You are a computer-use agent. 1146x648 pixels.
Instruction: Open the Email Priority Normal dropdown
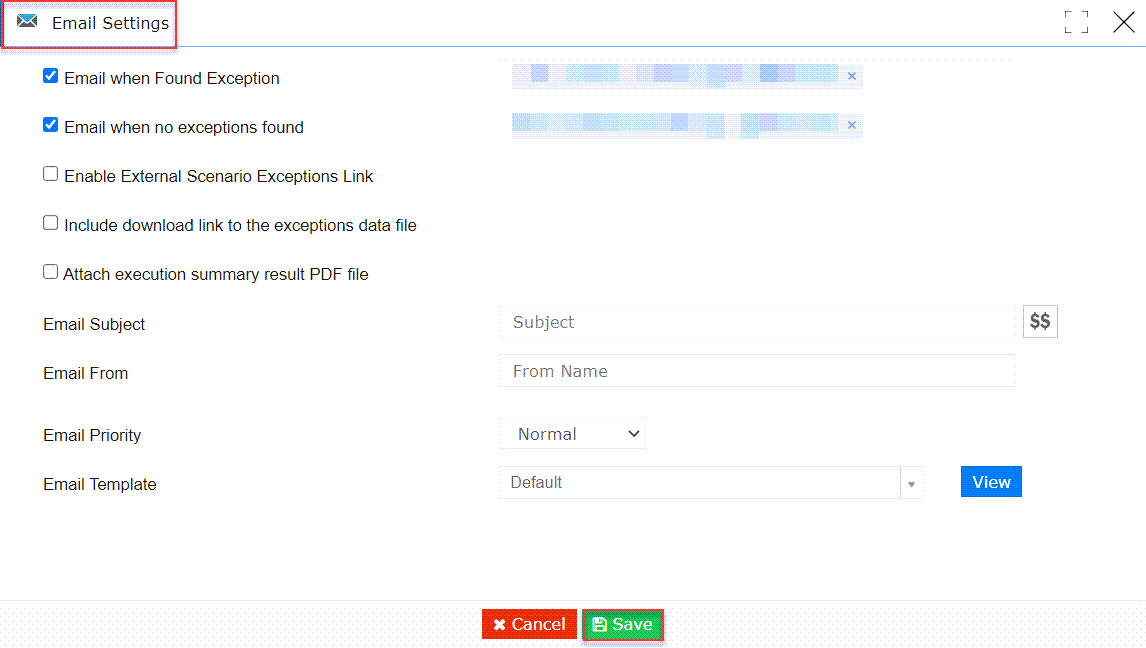(572, 434)
